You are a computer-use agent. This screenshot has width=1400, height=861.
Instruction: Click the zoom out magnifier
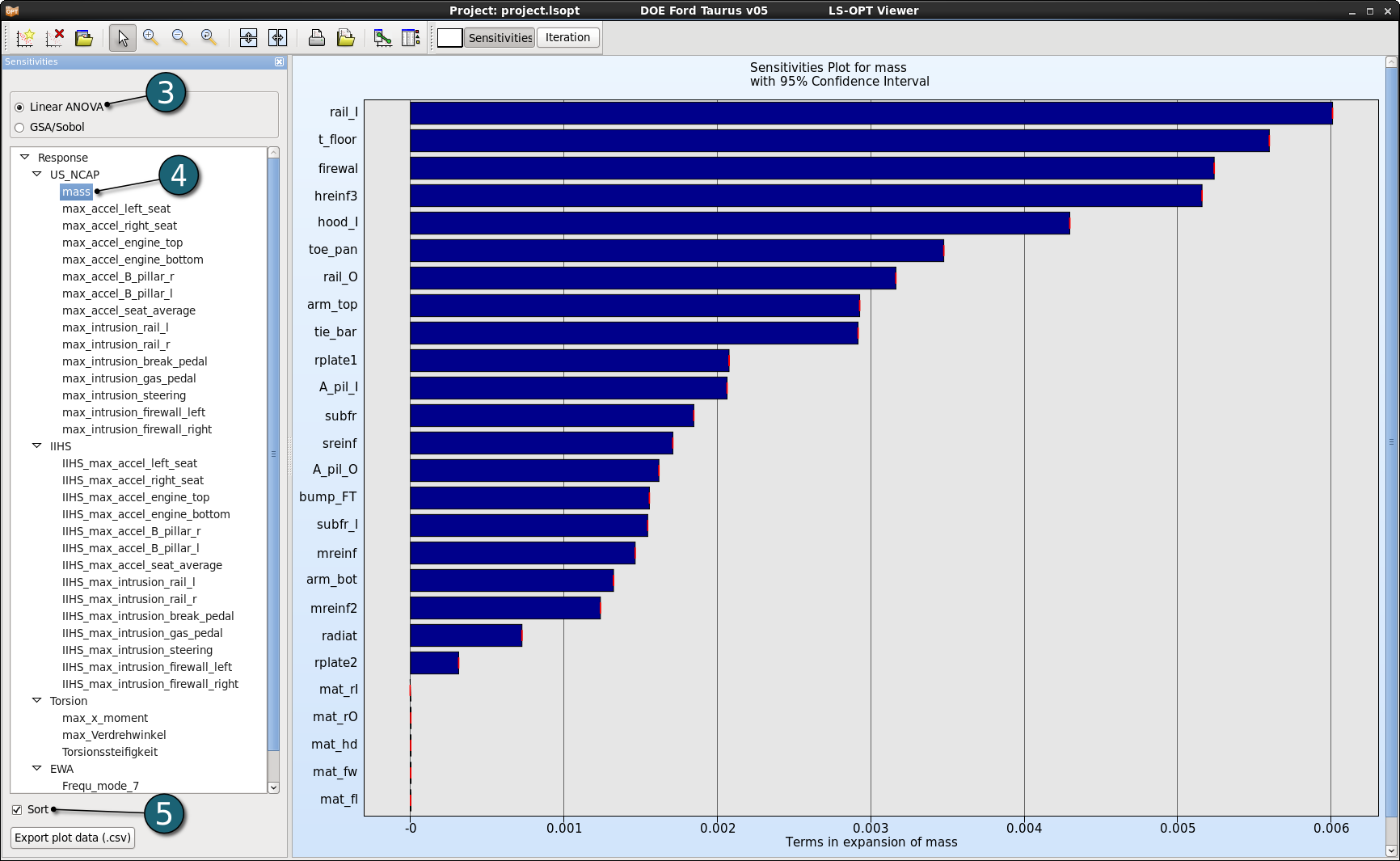[x=180, y=37]
